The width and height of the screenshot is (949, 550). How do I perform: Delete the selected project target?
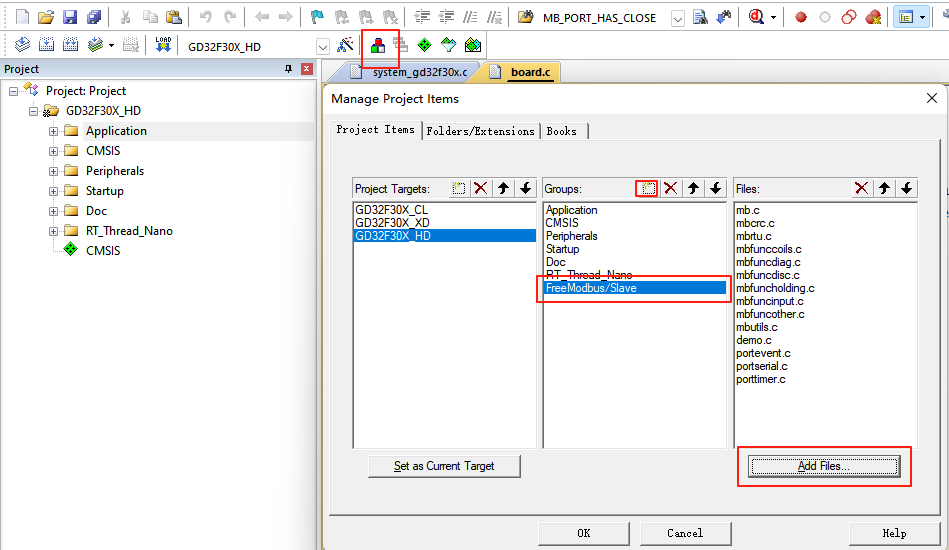(x=481, y=188)
